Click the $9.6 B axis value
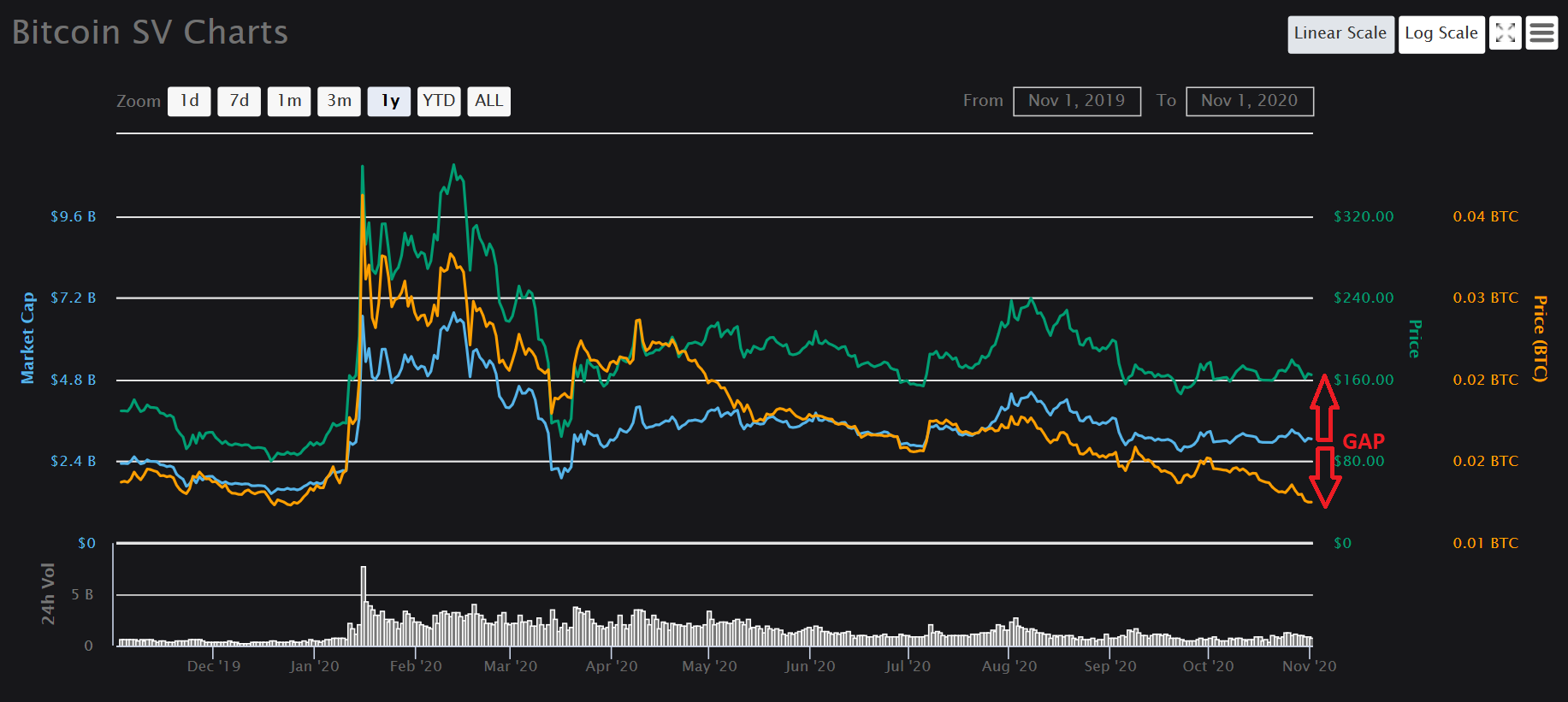This screenshot has width=1568, height=702. click(x=73, y=216)
